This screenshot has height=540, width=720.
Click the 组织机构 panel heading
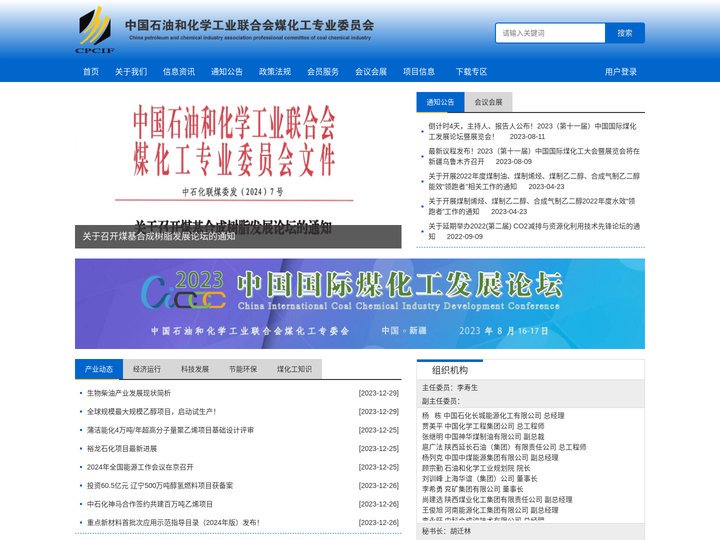tap(450, 370)
